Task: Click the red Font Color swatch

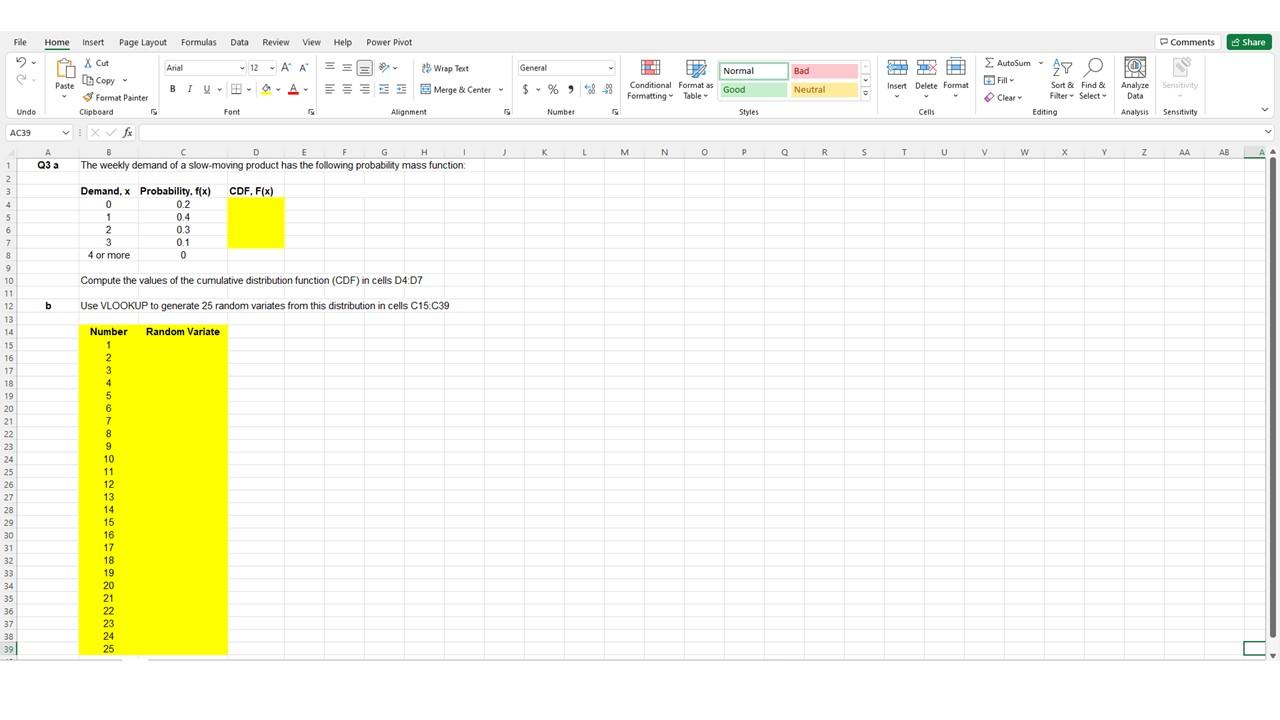Action: tap(292, 89)
